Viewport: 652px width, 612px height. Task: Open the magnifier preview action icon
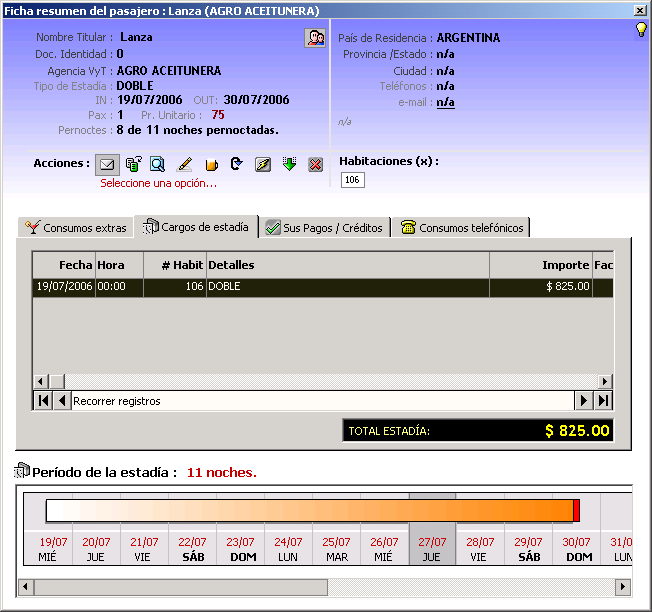click(158, 164)
